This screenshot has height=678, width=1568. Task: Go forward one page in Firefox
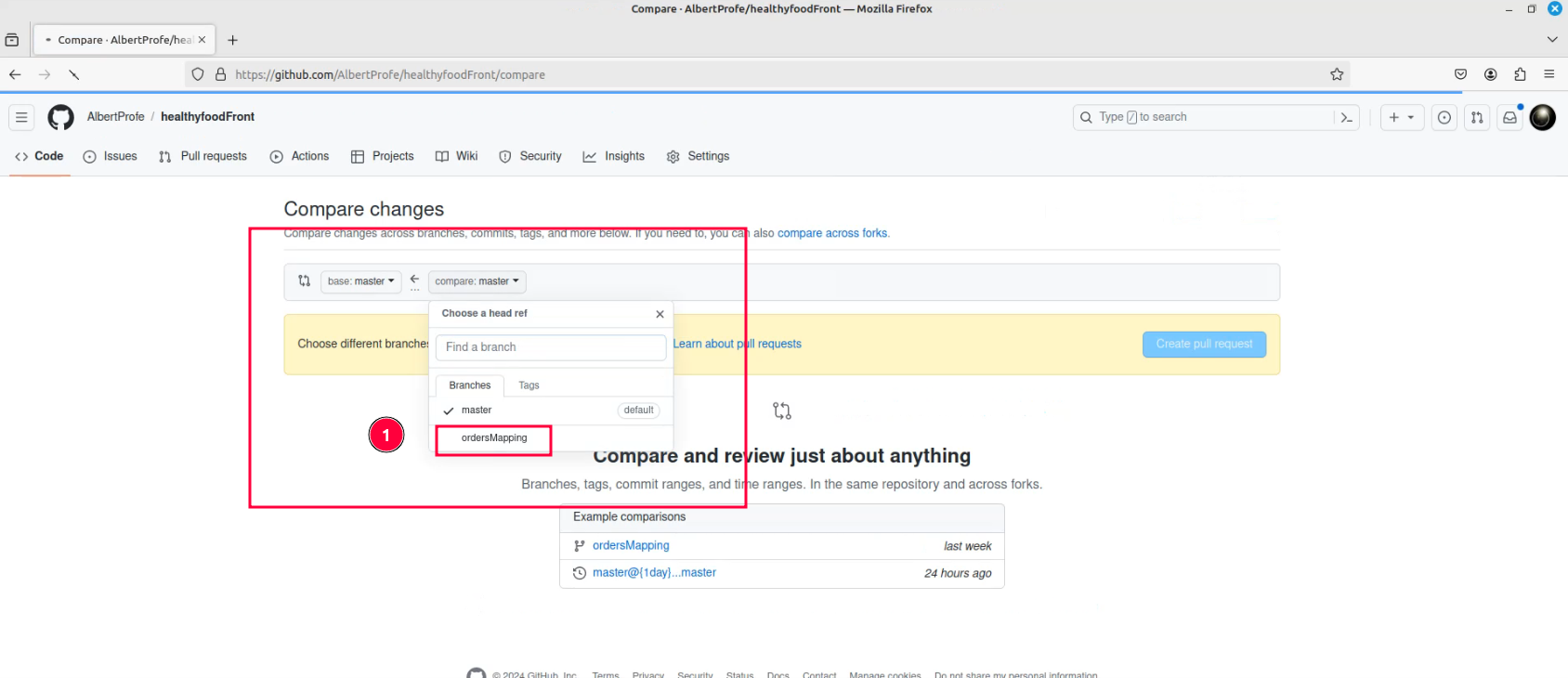point(45,74)
